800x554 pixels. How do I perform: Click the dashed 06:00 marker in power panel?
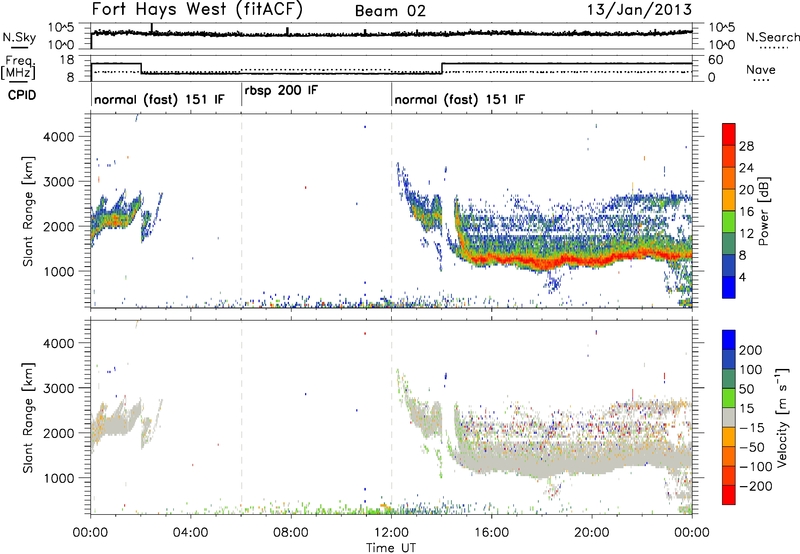(241, 210)
